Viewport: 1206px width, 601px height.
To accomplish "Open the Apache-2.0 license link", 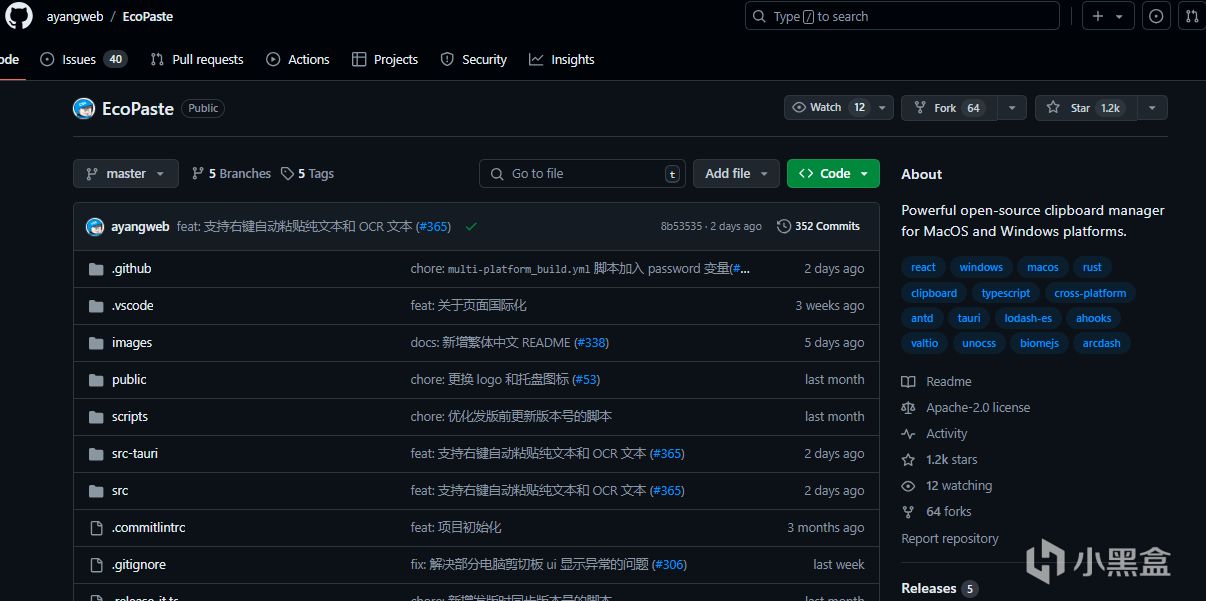I will tap(977, 408).
